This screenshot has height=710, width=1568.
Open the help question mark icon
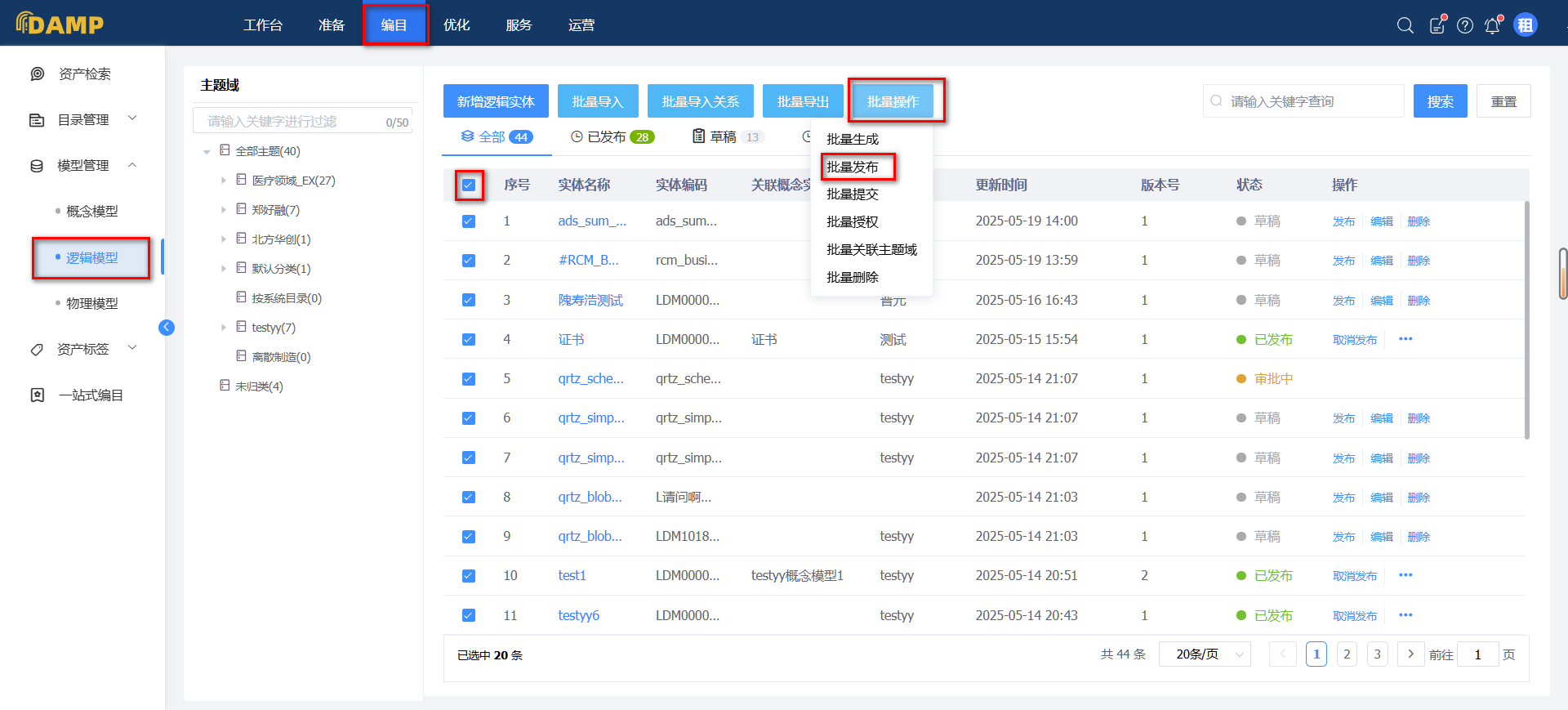pyautogui.click(x=1465, y=25)
